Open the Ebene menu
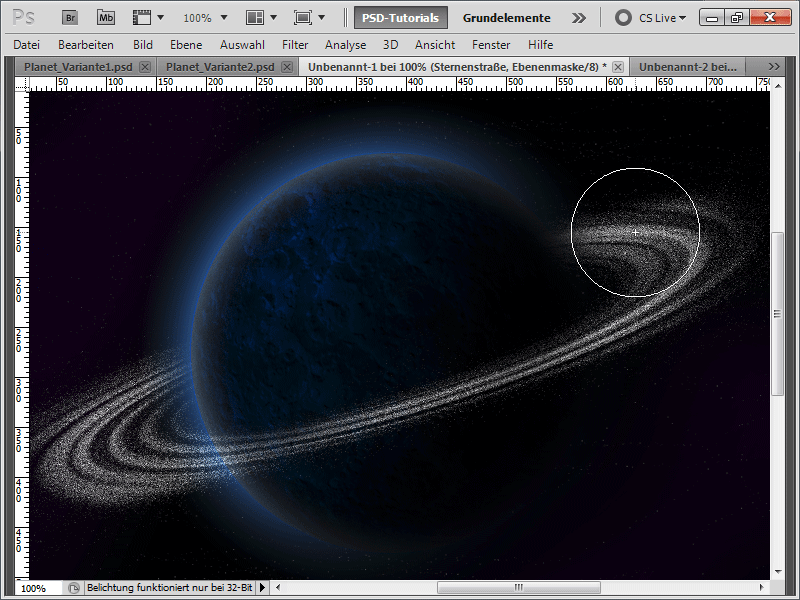The height and width of the screenshot is (600, 800). click(x=186, y=45)
